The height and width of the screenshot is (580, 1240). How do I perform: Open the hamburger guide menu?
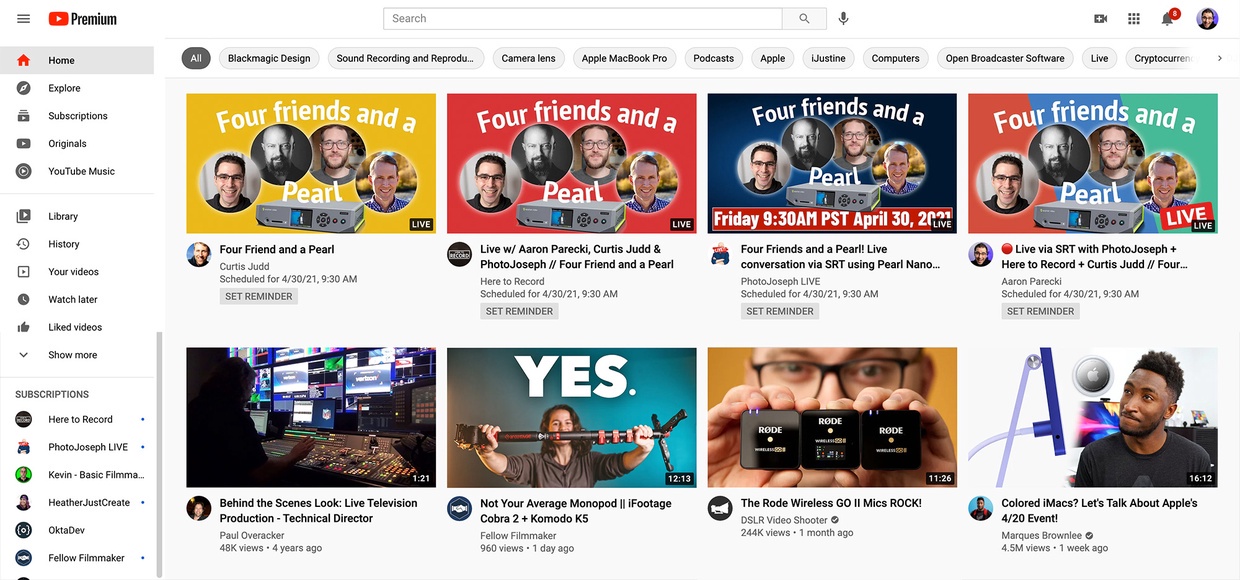point(24,19)
